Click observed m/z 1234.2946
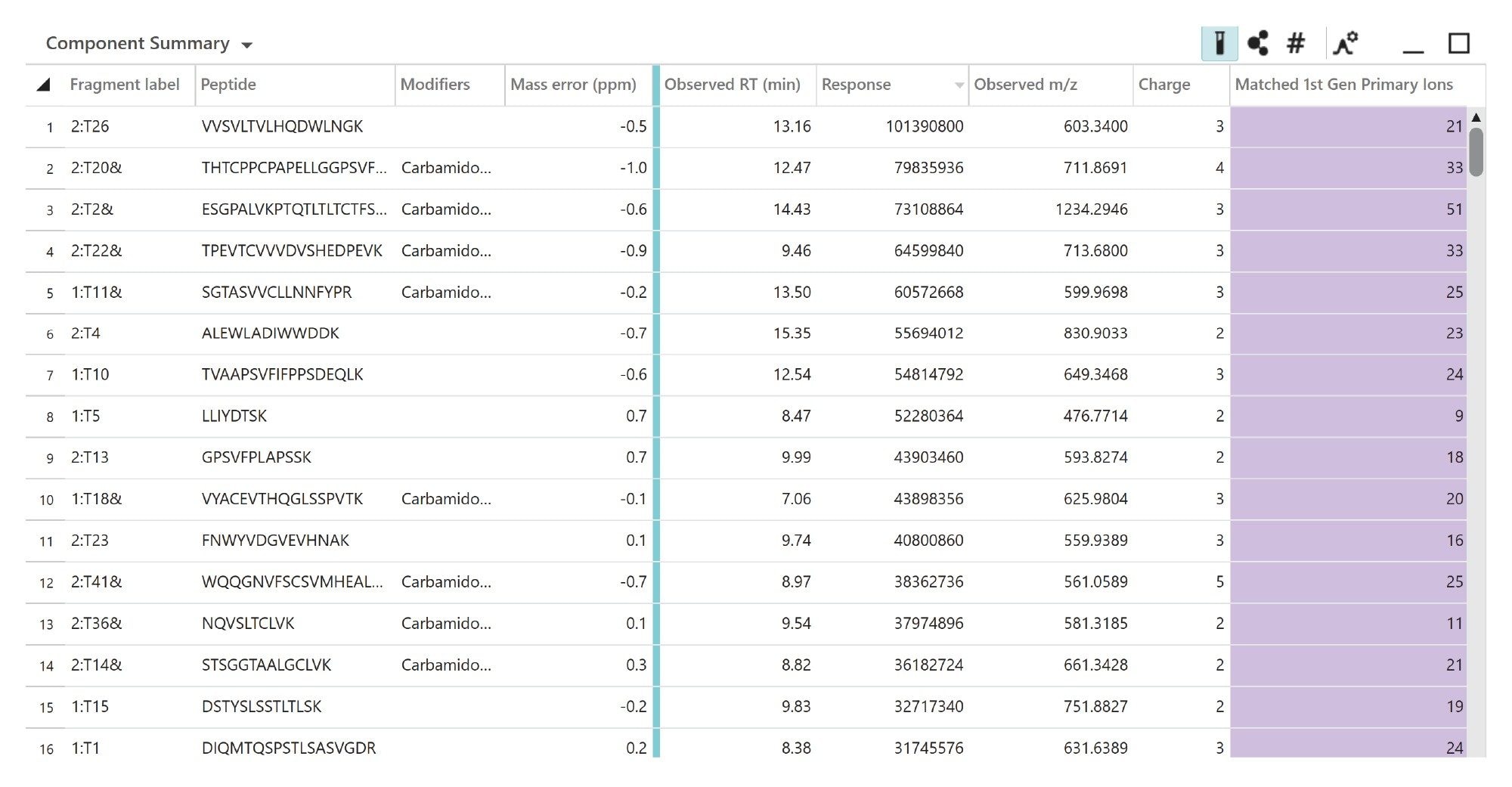1512x787 pixels. coord(1092,209)
